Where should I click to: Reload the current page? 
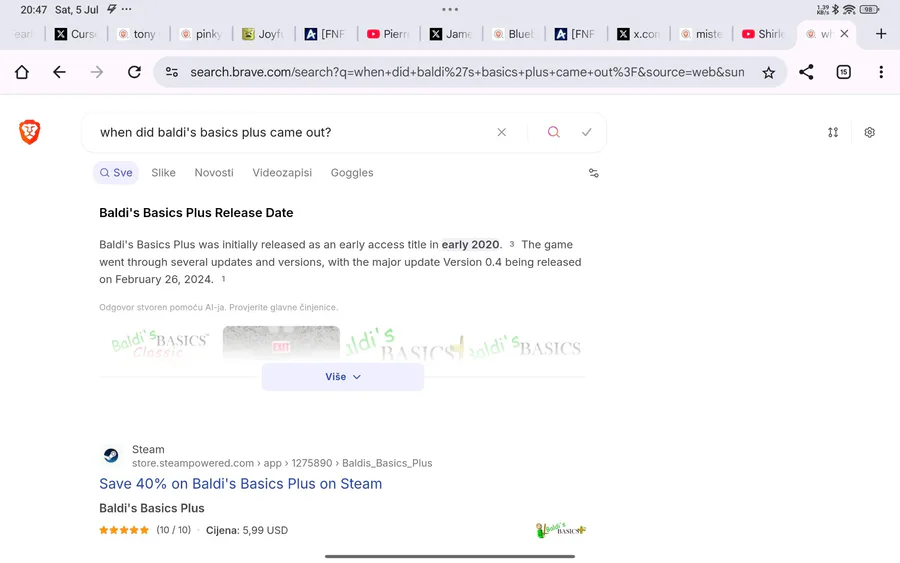click(134, 72)
